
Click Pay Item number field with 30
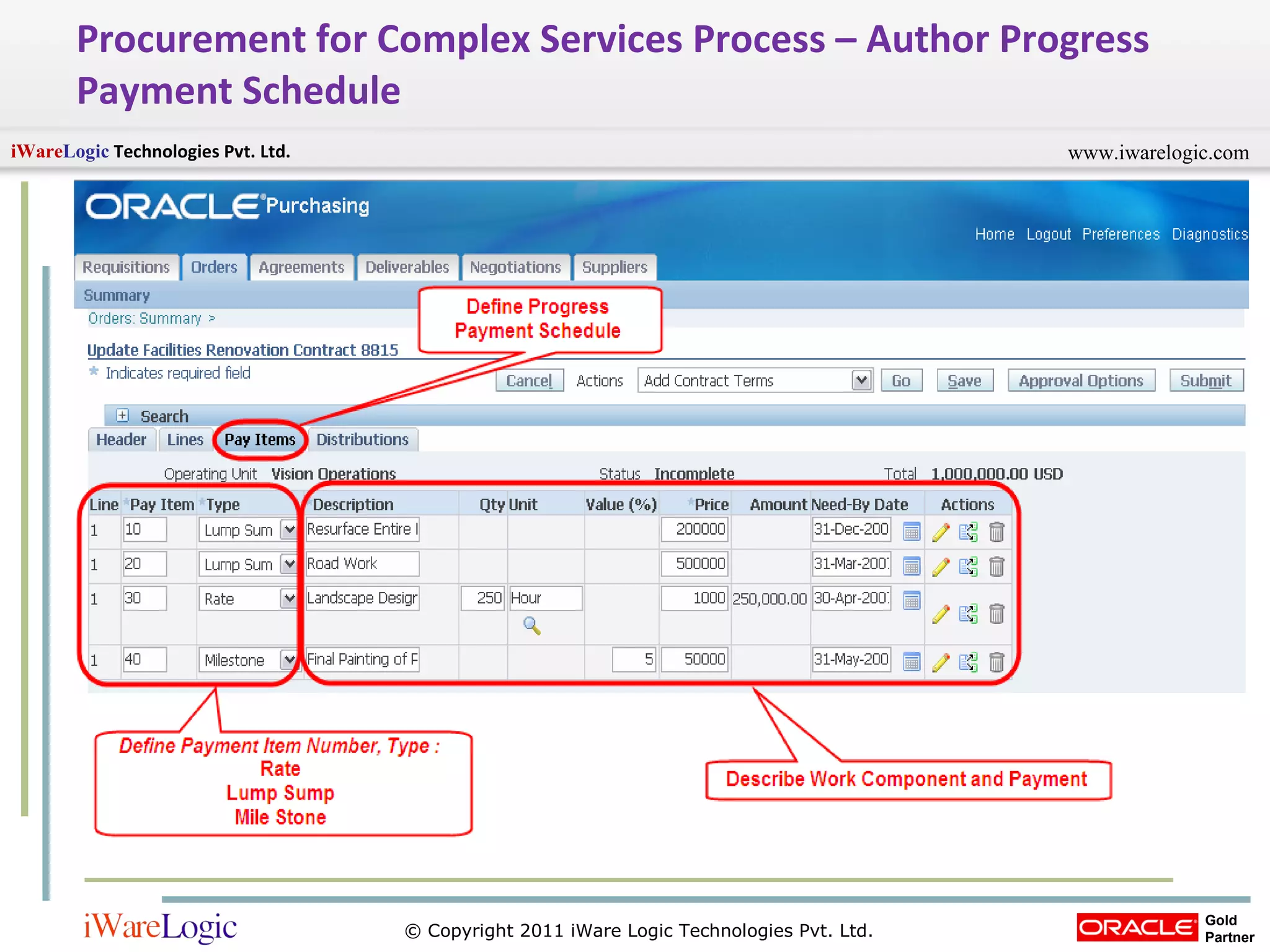(144, 598)
